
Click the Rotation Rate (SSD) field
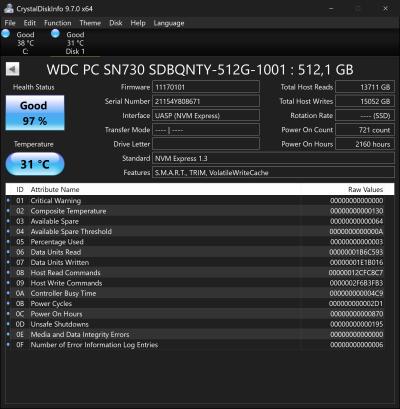tap(365, 116)
